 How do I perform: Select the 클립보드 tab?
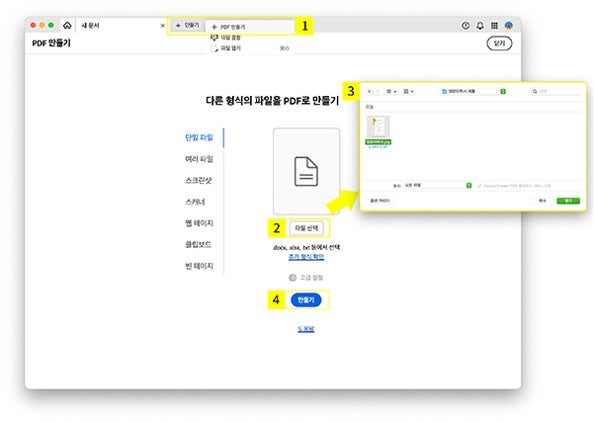[x=198, y=244]
